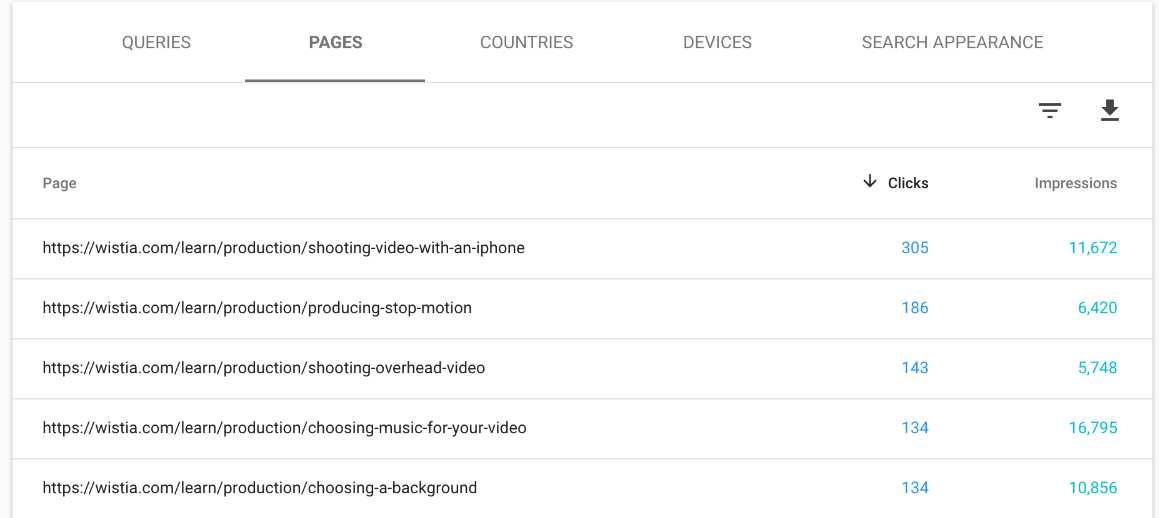Select the choosing-music-for-your-video page URL
1159x518 pixels.
[284, 428]
